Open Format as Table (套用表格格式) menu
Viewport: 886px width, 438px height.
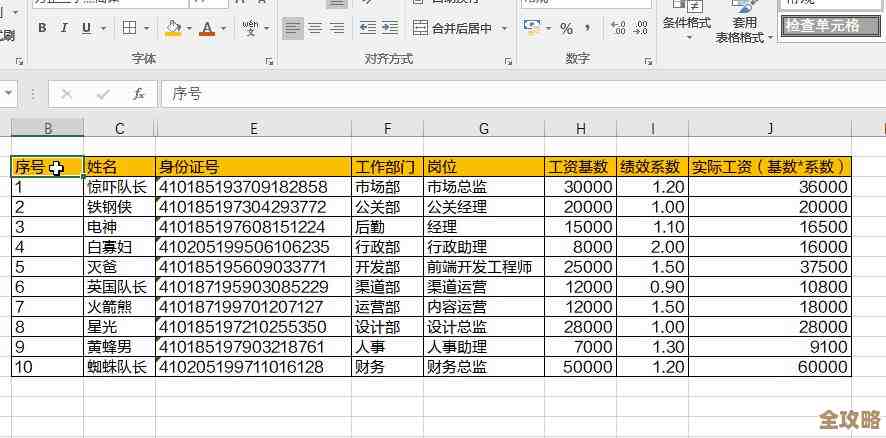(x=744, y=21)
